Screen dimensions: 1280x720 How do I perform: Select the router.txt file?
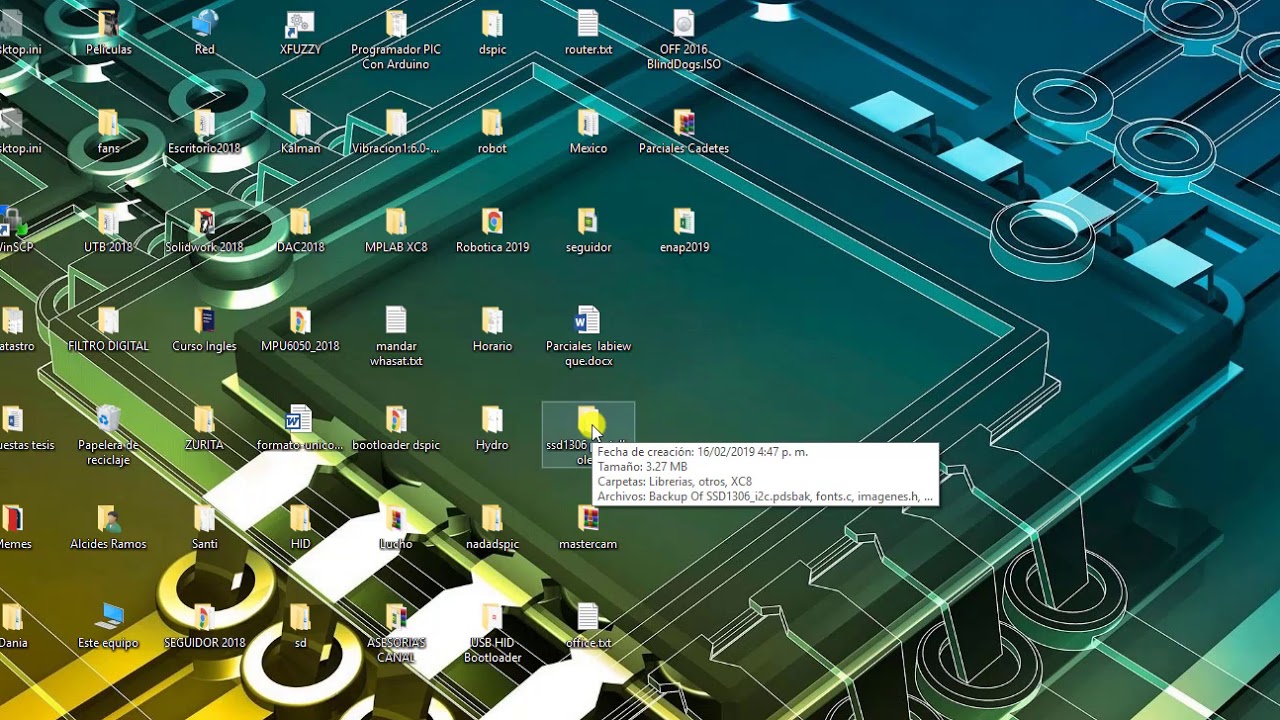(x=588, y=24)
